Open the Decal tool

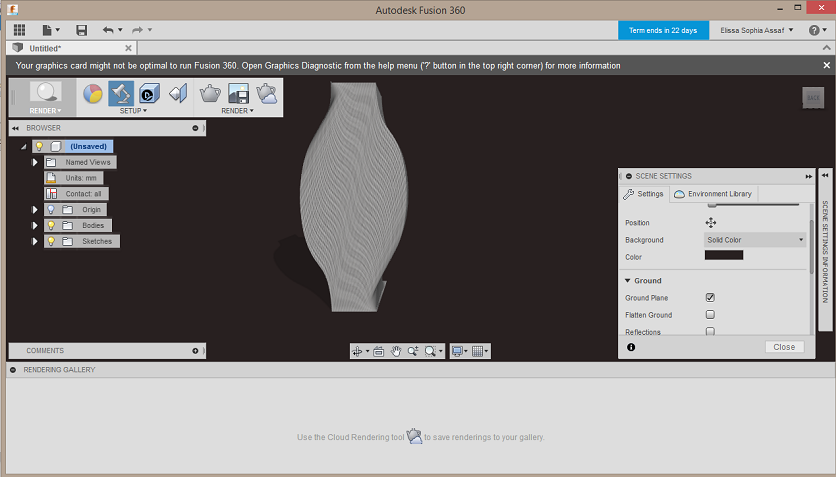[149, 94]
